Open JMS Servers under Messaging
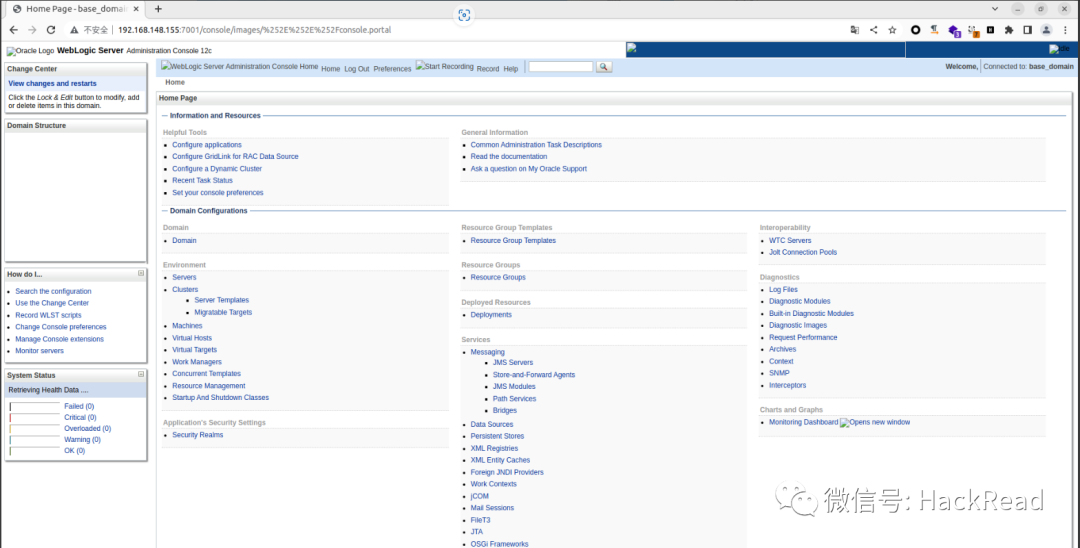The image size is (1080, 548). pyautogui.click(x=512, y=362)
